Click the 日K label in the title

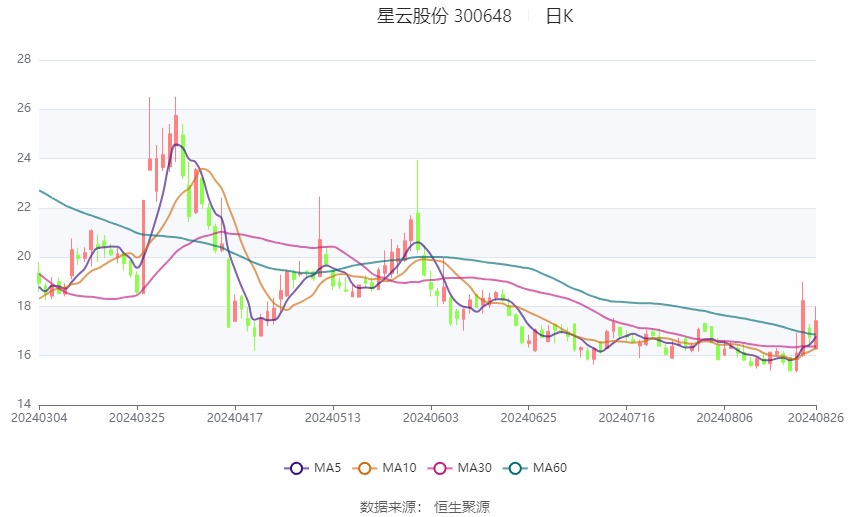(x=559, y=16)
